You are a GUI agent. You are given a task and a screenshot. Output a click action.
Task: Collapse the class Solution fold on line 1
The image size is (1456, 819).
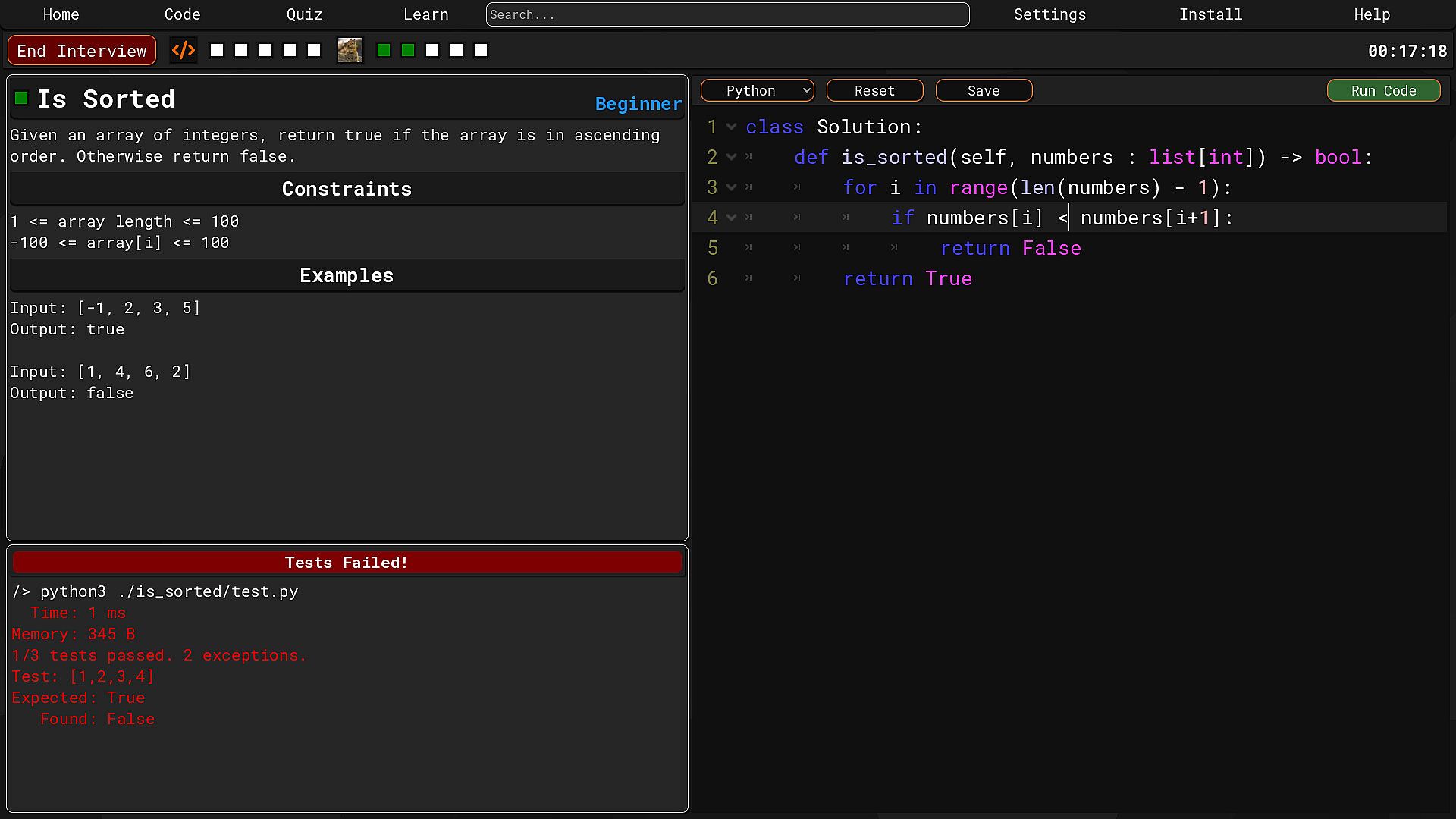pyautogui.click(x=731, y=127)
